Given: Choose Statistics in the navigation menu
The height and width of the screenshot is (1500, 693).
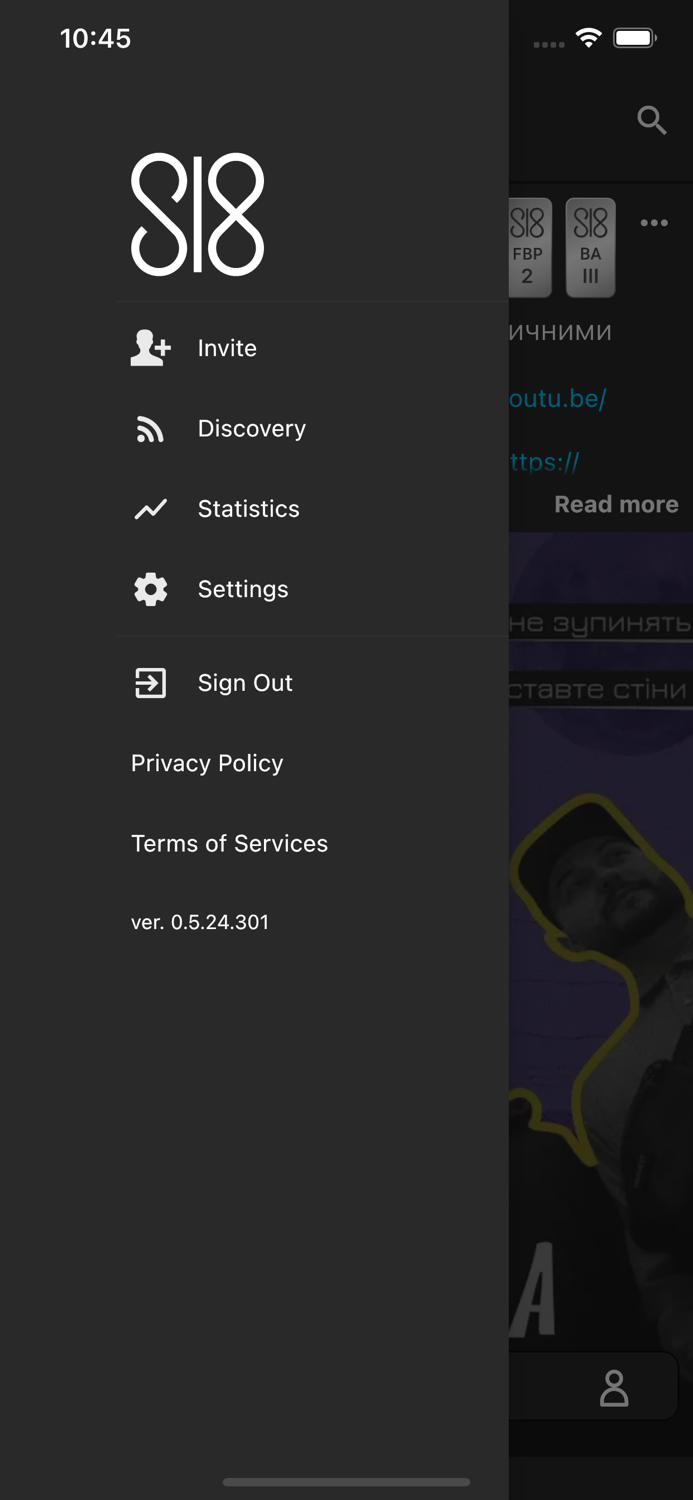Looking at the screenshot, I should [248, 508].
